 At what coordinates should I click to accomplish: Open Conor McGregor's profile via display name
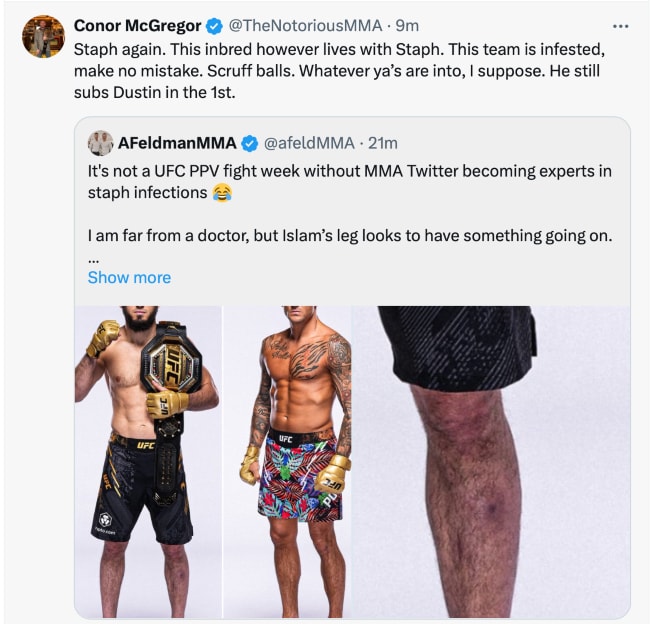[137, 26]
